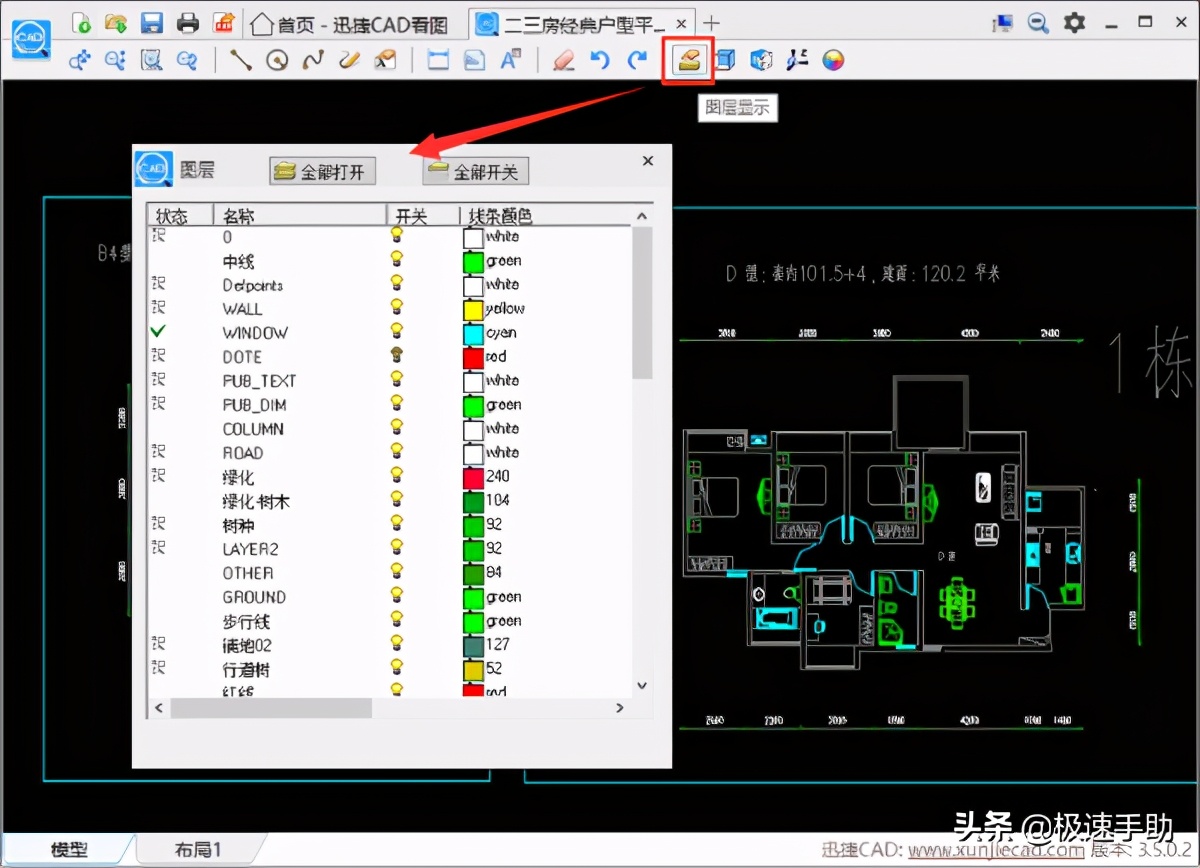The image size is (1200, 868).
Task: Click the Redo arrow icon
Action: pos(637,60)
